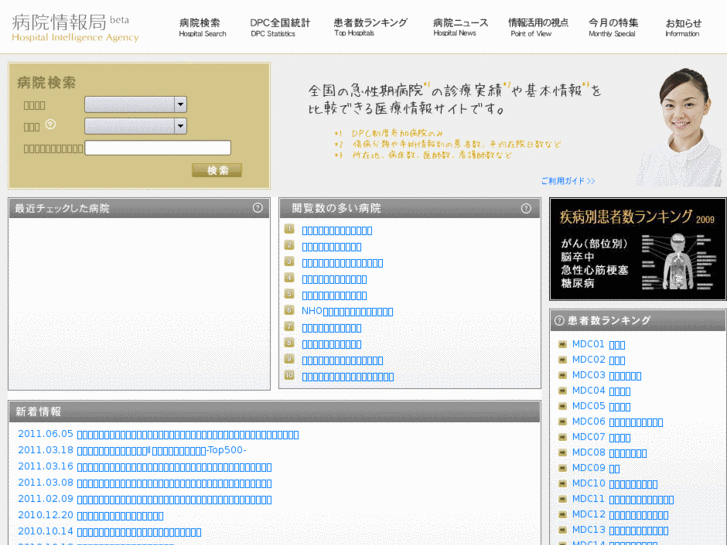
Task: Click the bullet icon beside MDC05
Action: [x=562, y=406]
